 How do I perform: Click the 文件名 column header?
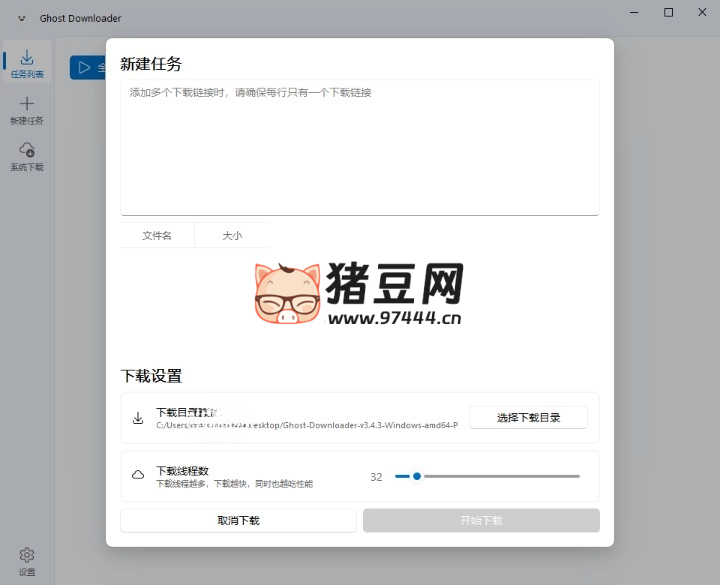tap(157, 236)
